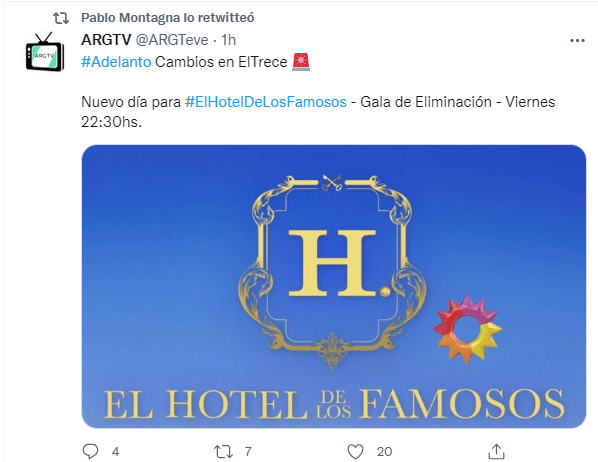Viewport: 598px width, 462px height.
Task: Click the like count 20
Action: (384, 452)
